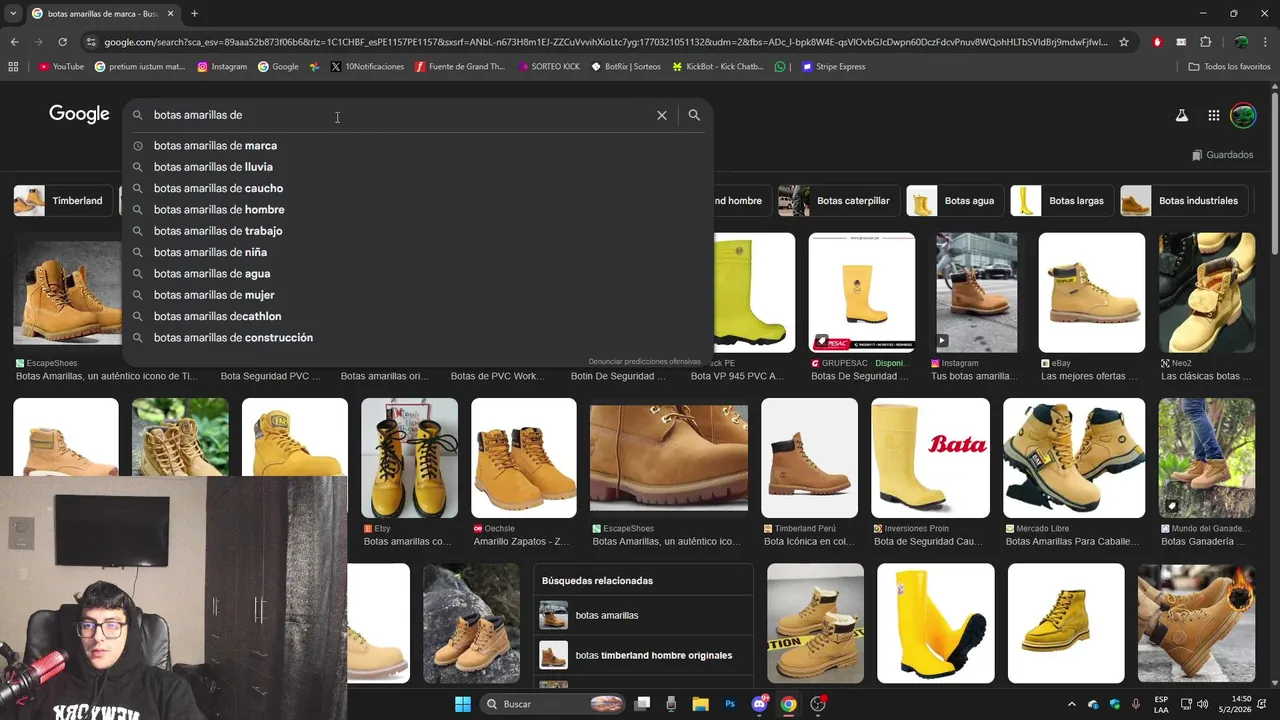Screen dimensions: 1280x720
Task: Clear the search text with the X icon
Action: click(x=662, y=115)
